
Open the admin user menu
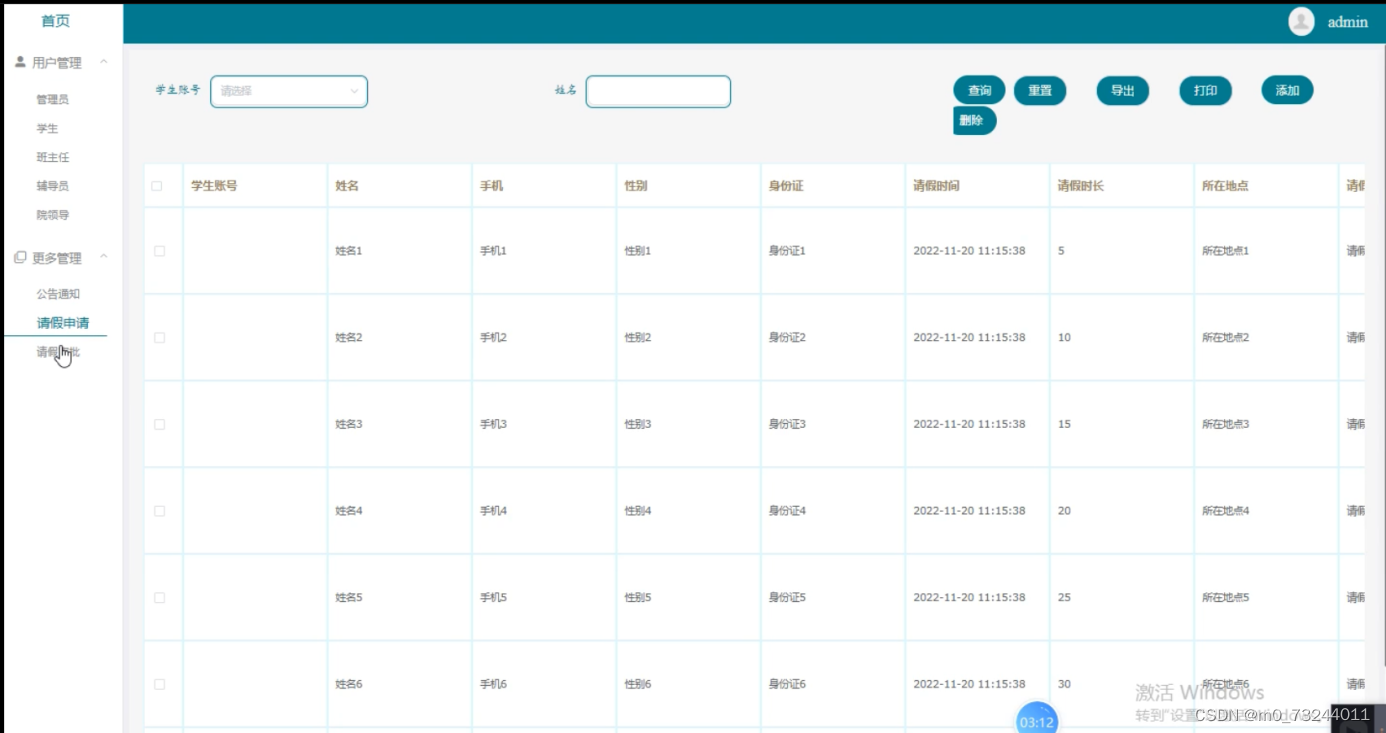(x=1347, y=22)
